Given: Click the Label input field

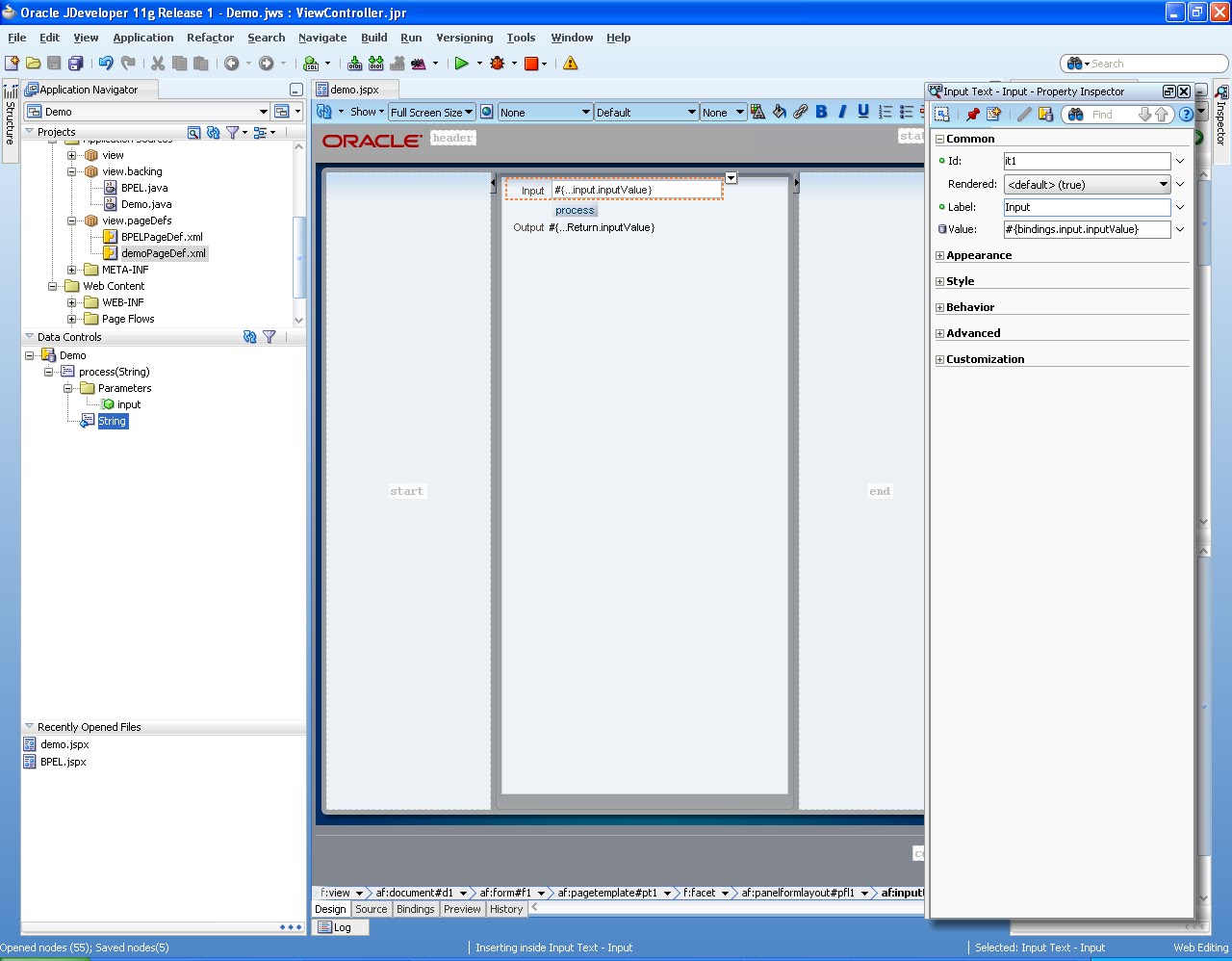Looking at the screenshot, I should [x=1087, y=207].
